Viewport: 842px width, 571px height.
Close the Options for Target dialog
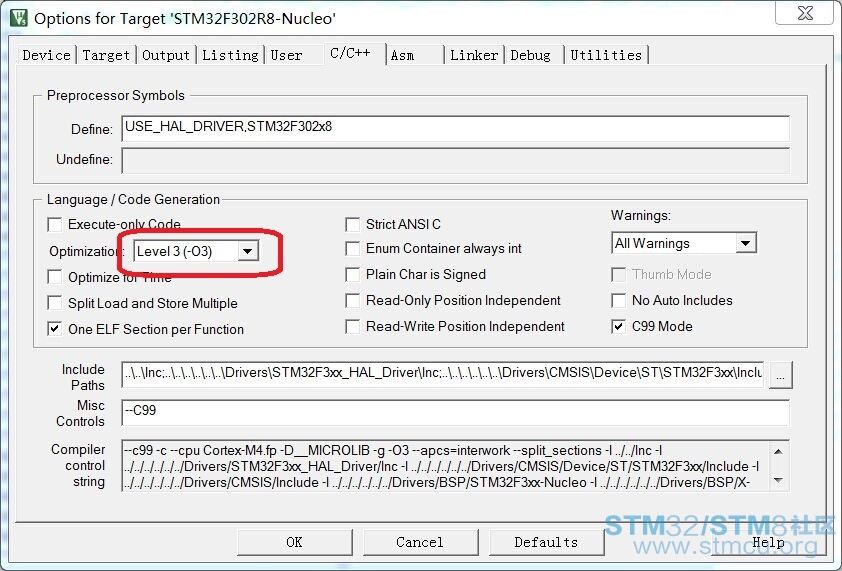[804, 13]
